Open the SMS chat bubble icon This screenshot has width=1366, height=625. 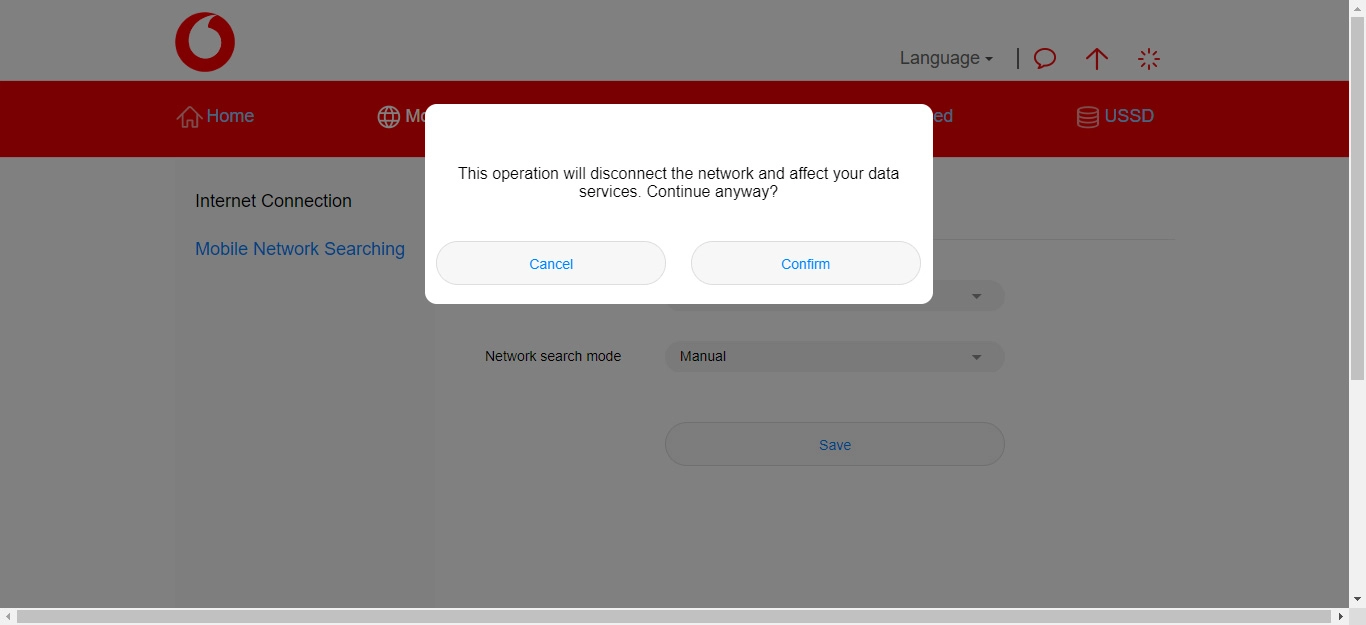click(x=1044, y=58)
